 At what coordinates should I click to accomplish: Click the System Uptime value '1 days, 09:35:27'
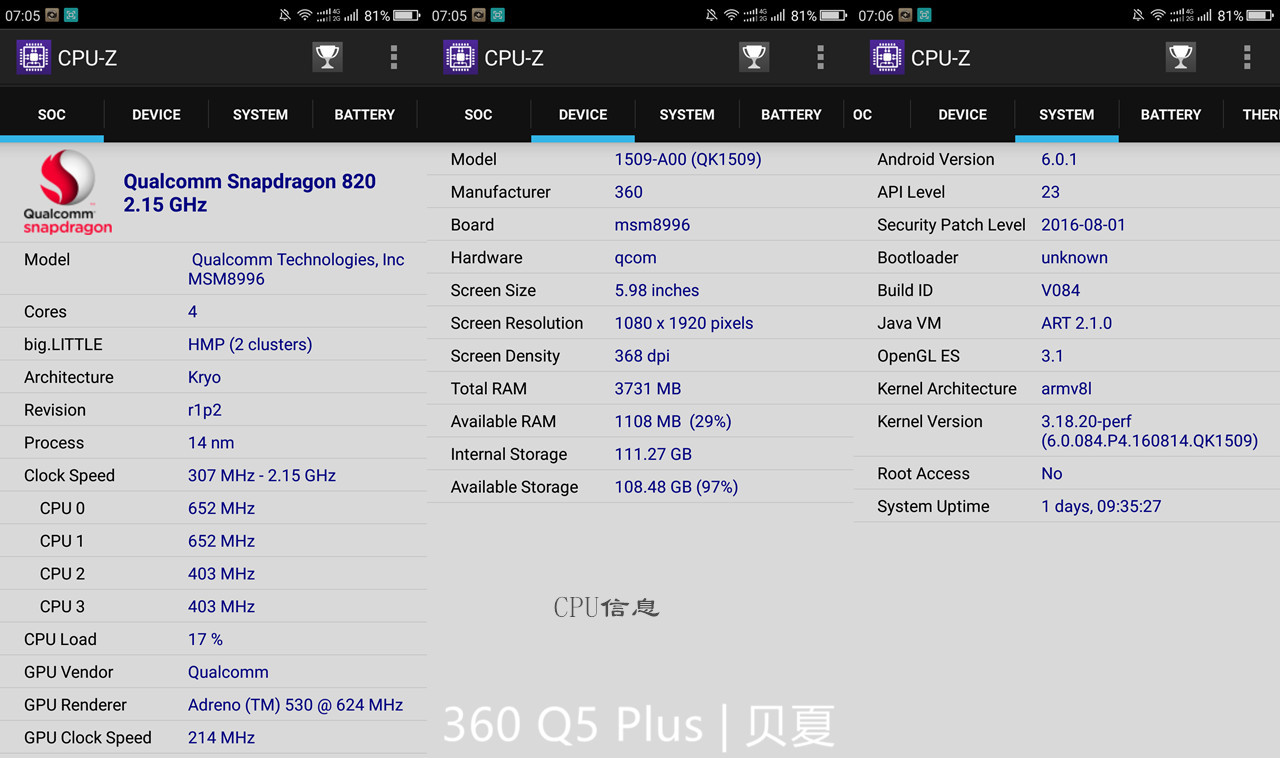1101,507
